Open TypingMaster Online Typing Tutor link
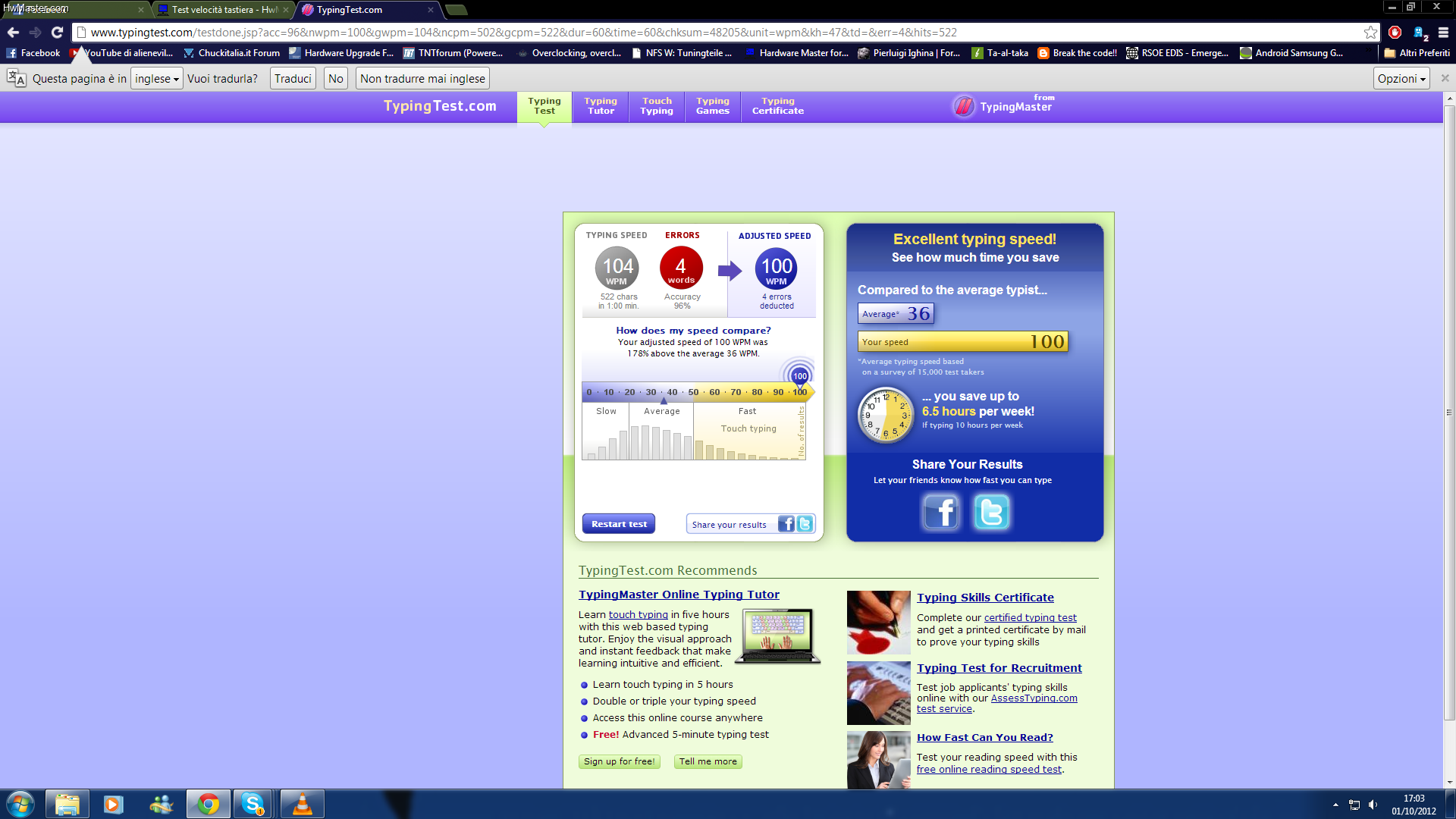Image resolution: width=1456 pixels, height=819 pixels. point(679,595)
